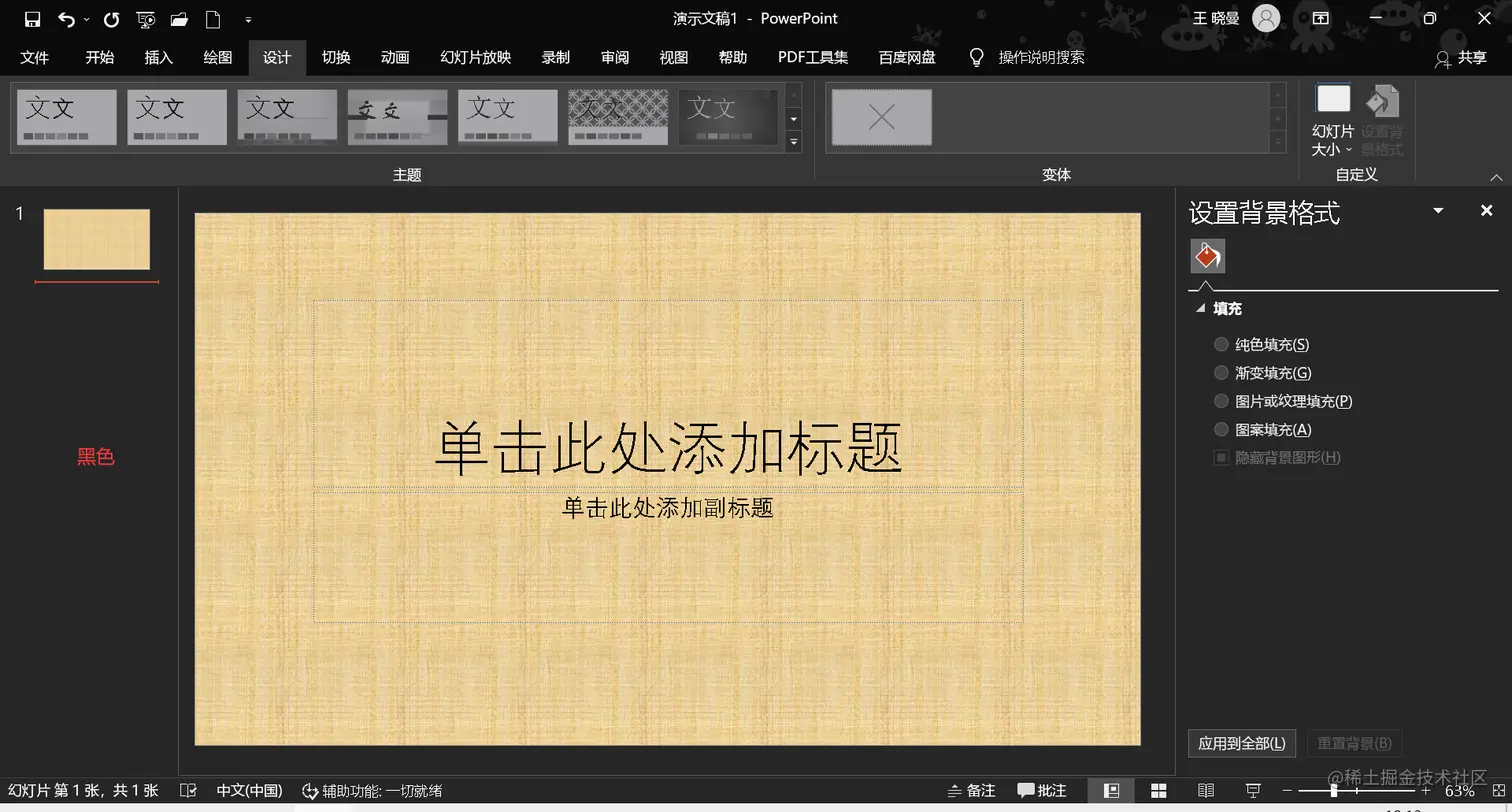
Task: Apply the fourth theme with the dark banner
Action: click(x=397, y=117)
